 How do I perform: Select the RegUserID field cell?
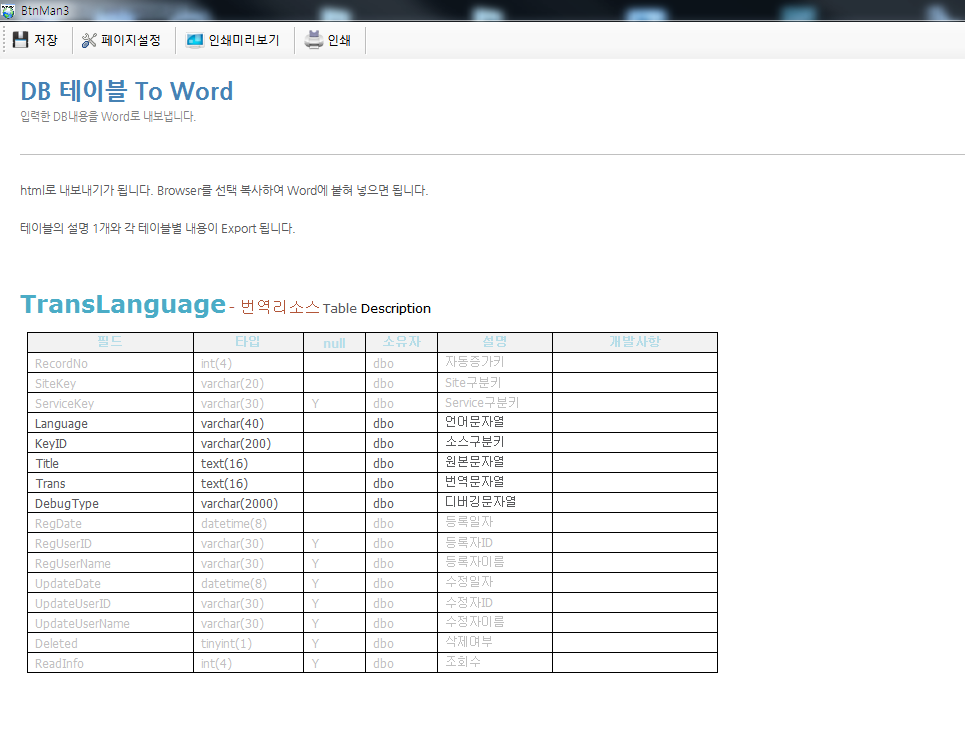[x=110, y=543]
